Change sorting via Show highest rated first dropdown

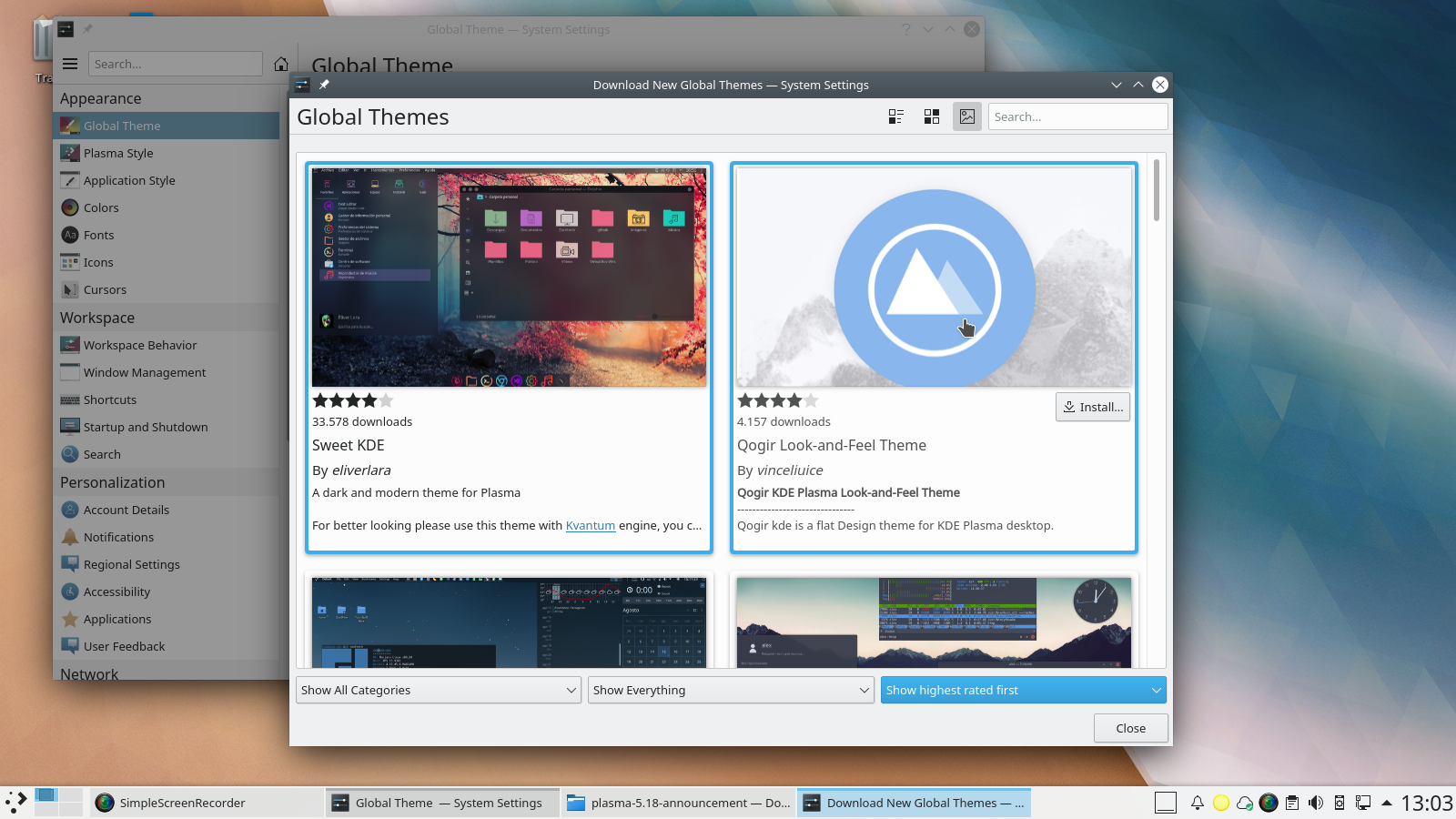[x=1023, y=690]
